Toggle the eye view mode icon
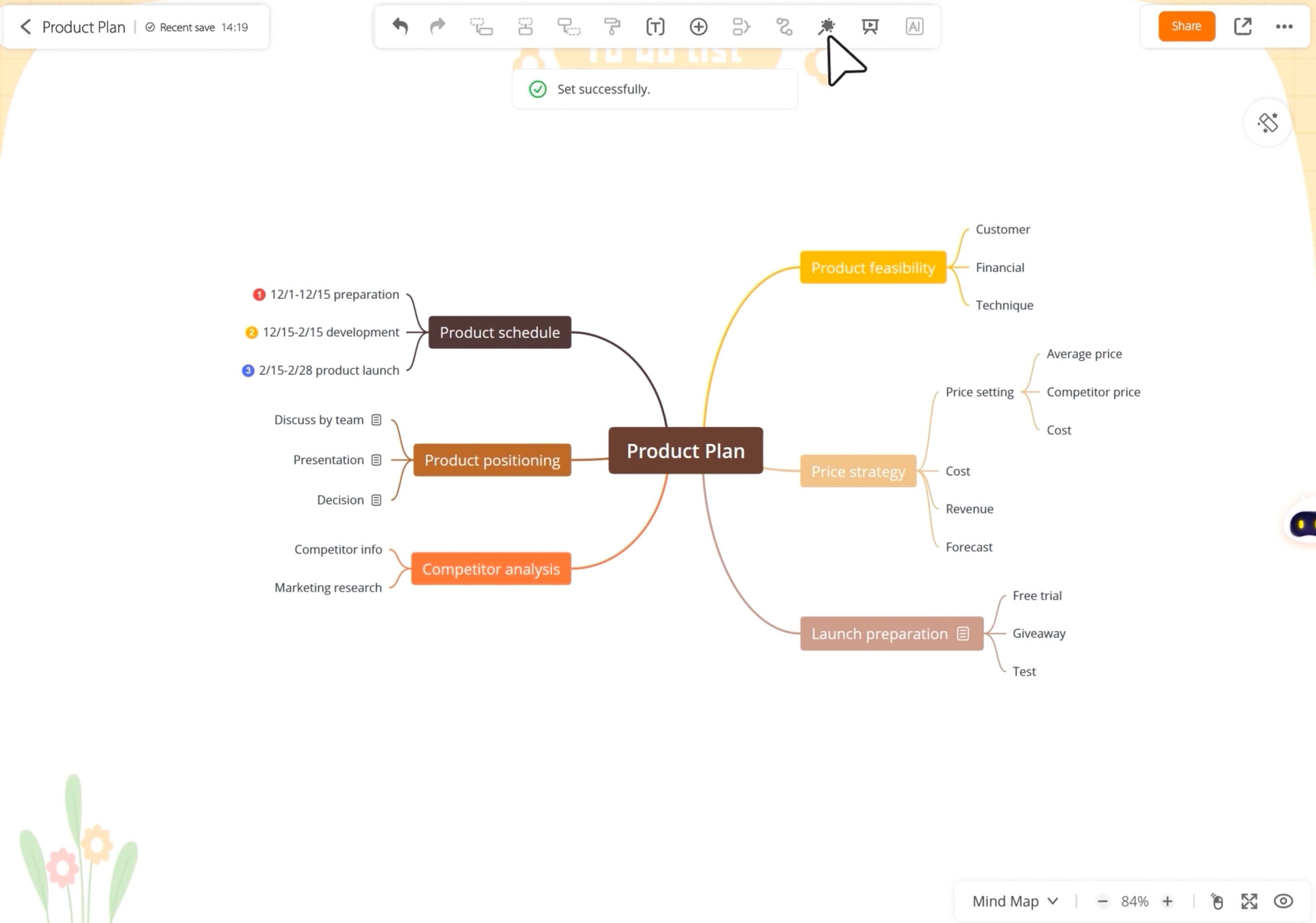The width and height of the screenshot is (1316, 923). (1284, 901)
